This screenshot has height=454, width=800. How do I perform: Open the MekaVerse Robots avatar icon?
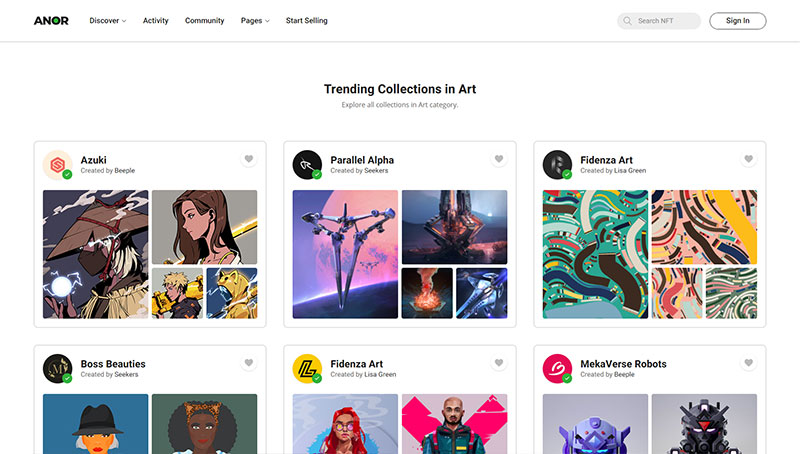click(x=557, y=368)
